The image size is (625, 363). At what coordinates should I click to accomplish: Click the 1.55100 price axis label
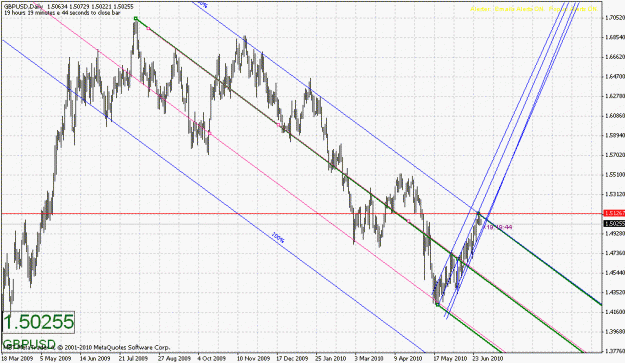coord(615,175)
